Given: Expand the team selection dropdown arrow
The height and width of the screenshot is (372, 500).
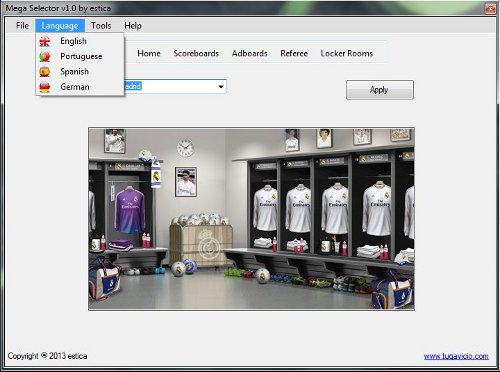Looking at the screenshot, I should [x=221, y=87].
